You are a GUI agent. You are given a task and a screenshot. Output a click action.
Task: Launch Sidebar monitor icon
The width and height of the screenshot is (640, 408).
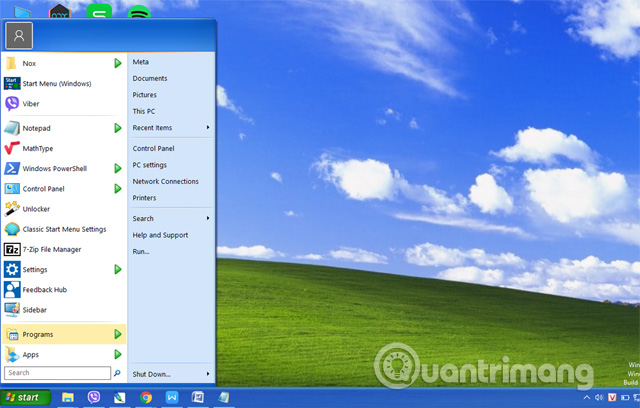12,310
